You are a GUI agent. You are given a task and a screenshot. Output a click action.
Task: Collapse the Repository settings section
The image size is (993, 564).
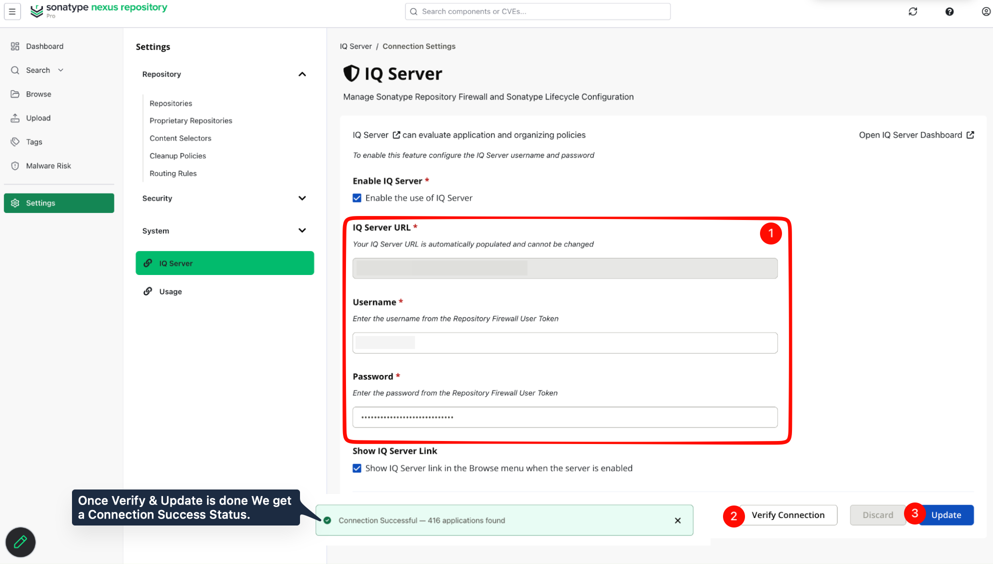[x=302, y=74]
